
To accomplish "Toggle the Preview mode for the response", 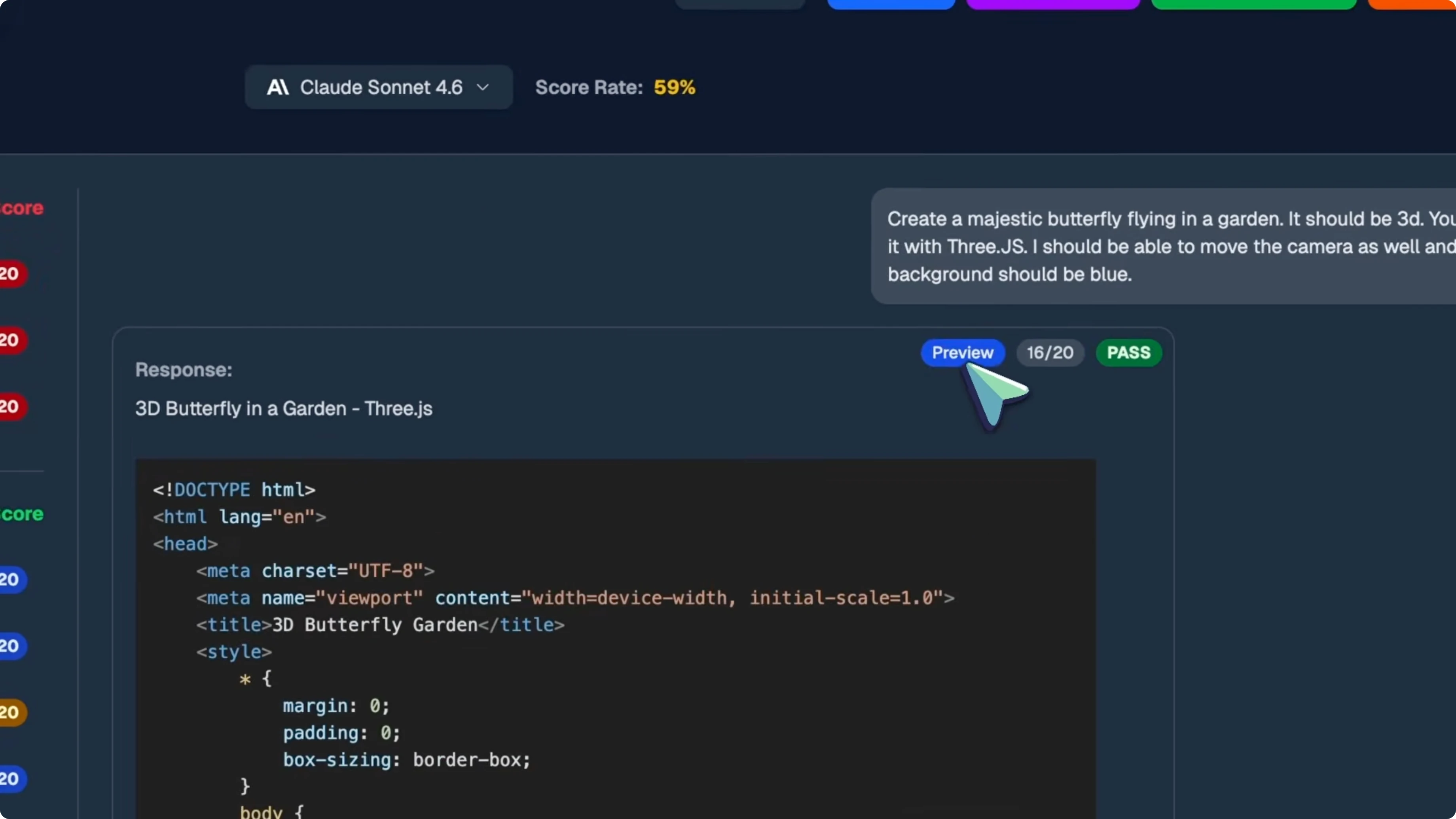I will [962, 352].
